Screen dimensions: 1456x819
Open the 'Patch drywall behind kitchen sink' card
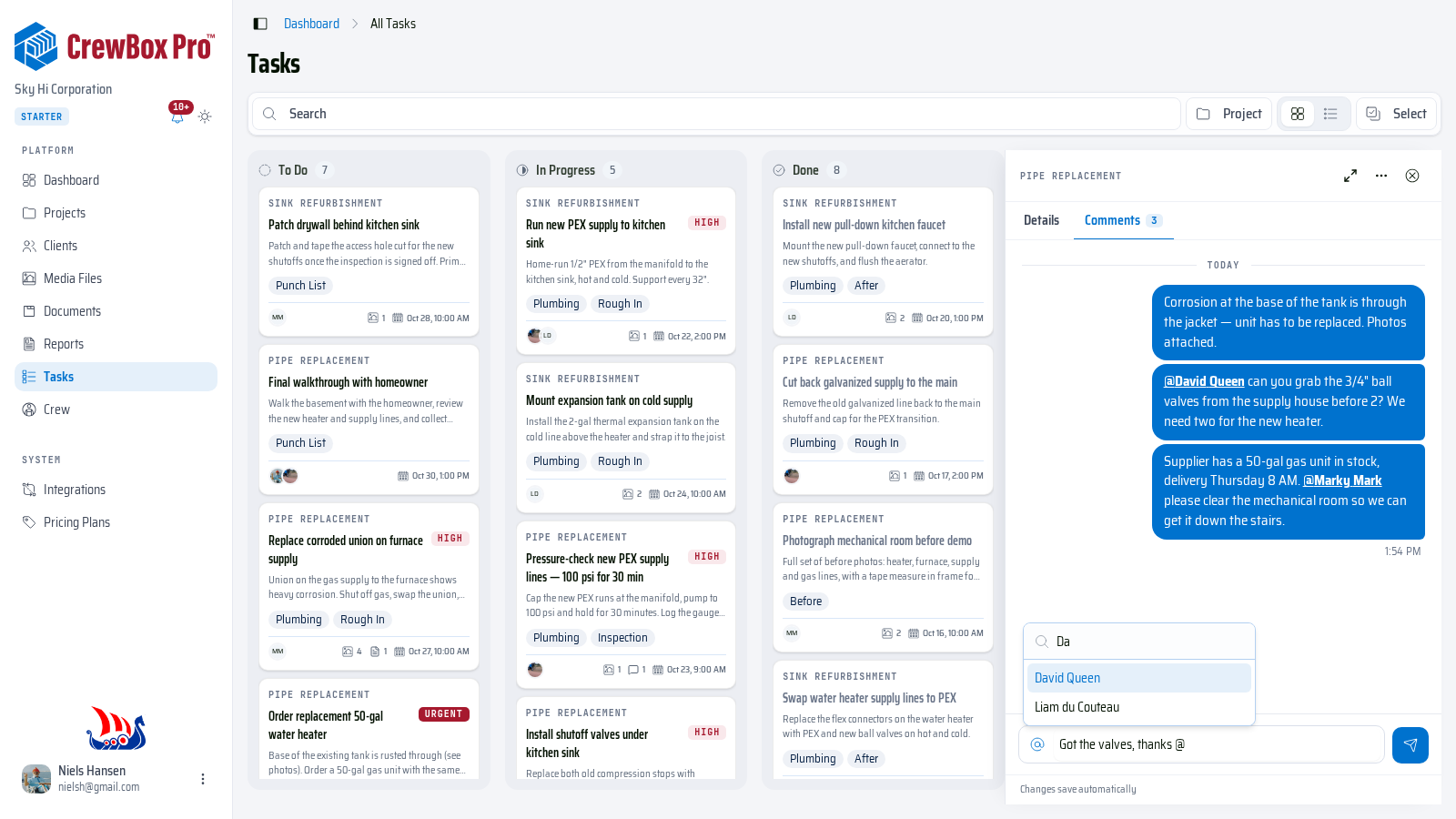pyautogui.click(x=369, y=262)
